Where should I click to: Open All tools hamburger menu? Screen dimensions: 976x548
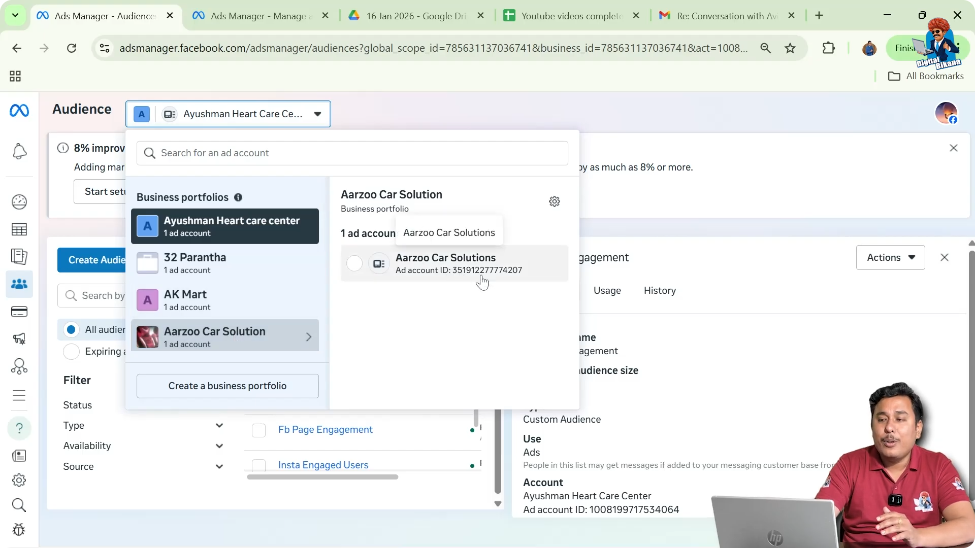pyautogui.click(x=19, y=395)
